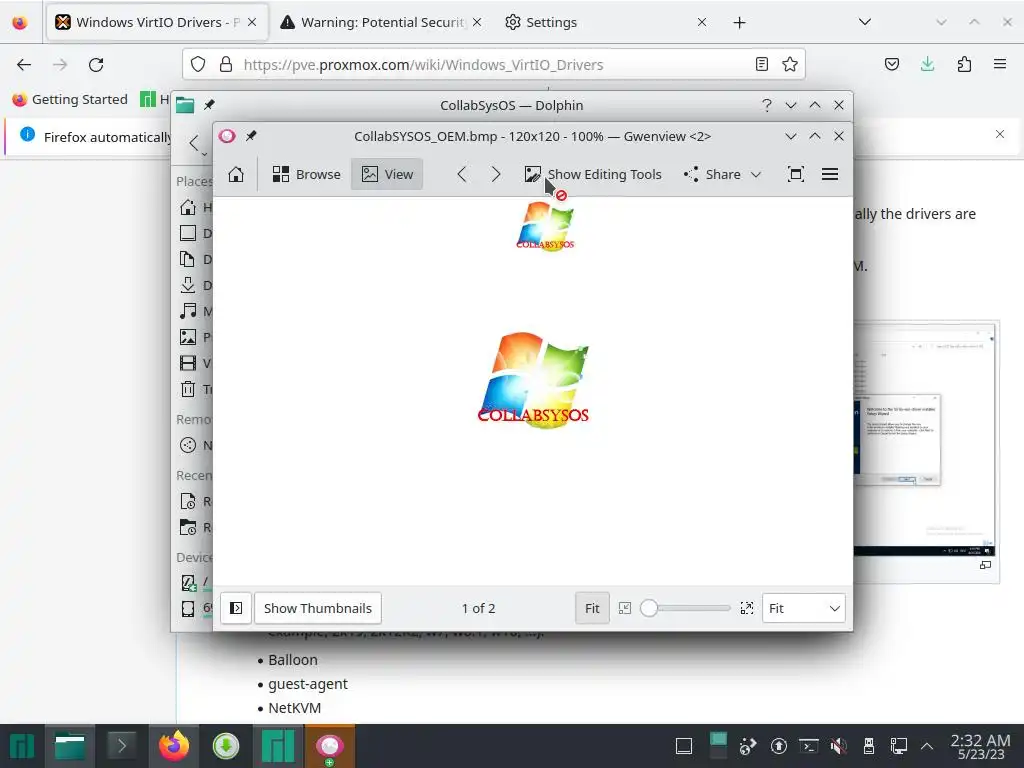Click zoom-in icon right of slider
Viewport: 1024px width, 768px height.
(x=747, y=608)
